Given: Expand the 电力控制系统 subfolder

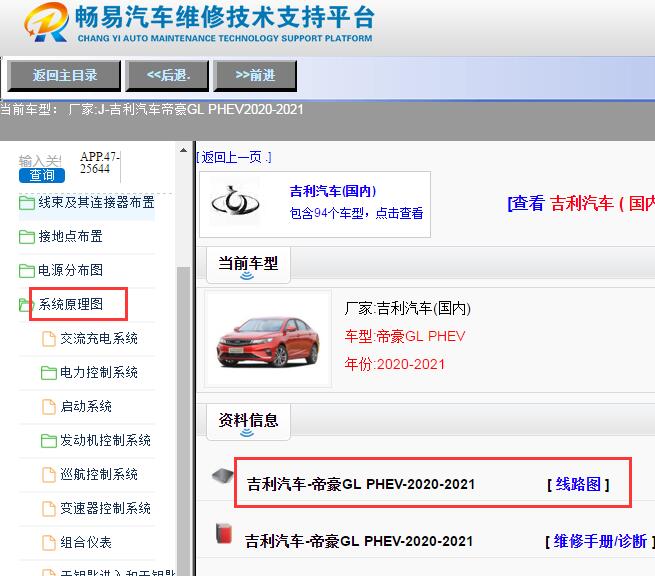Looking at the screenshot, I should [99, 372].
